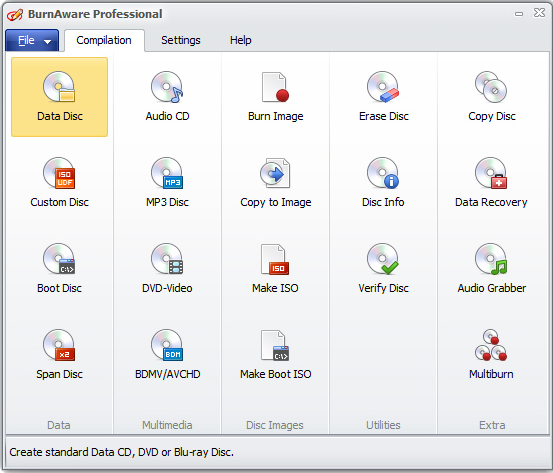Image resolution: width=553 pixels, height=473 pixels.
Task: Select the Compilation tab
Action: point(104,40)
